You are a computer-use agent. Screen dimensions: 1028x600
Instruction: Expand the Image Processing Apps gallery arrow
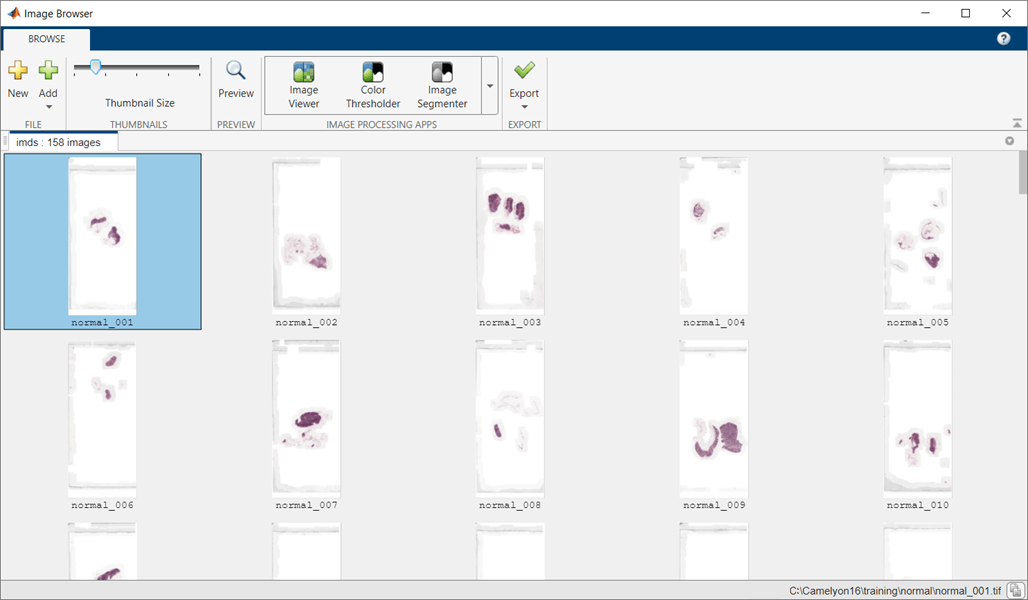489,85
